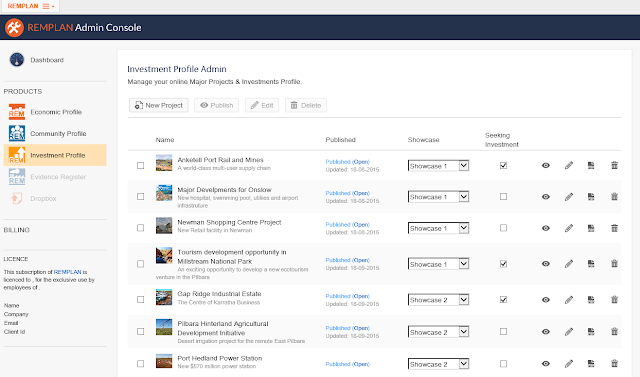Duplicate the Major Develpments for Onslow project
Viewport: 640px width, 377px height.
591,197
